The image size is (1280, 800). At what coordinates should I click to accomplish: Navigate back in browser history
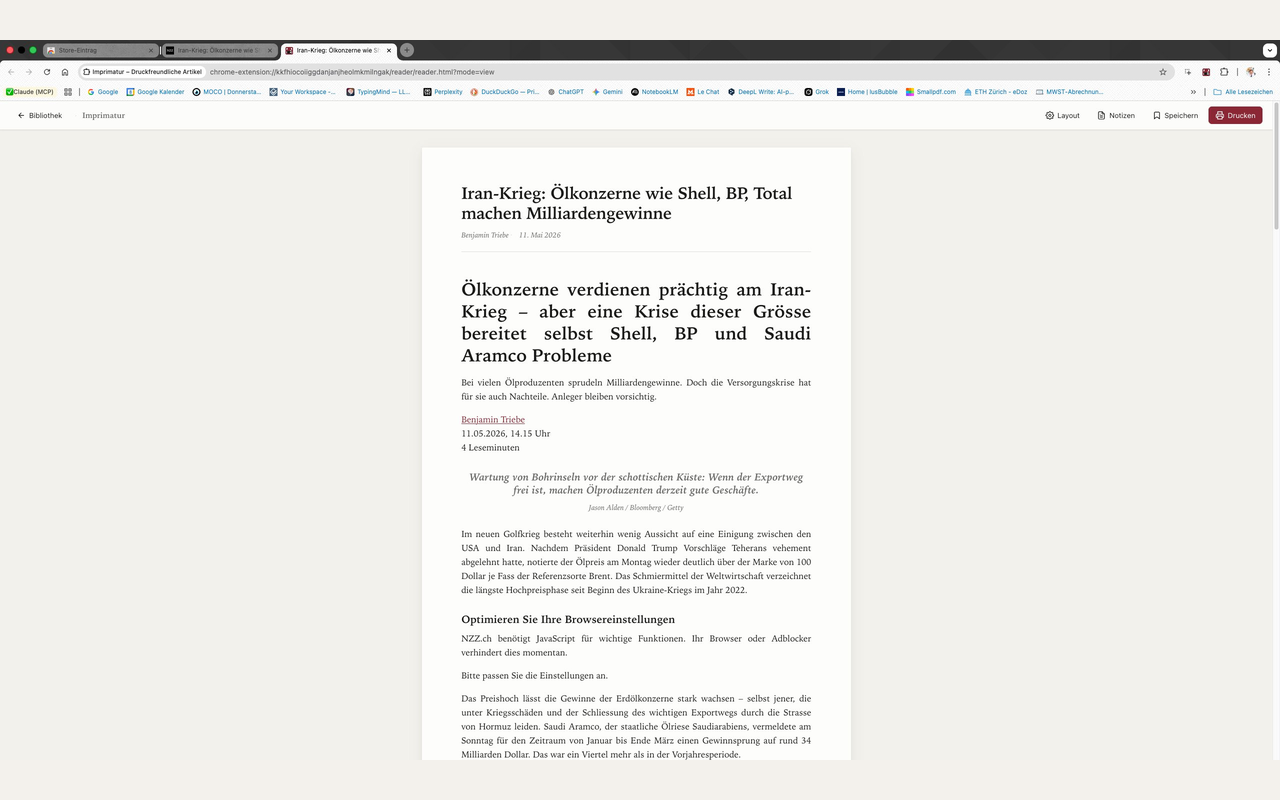pos(11,72)
